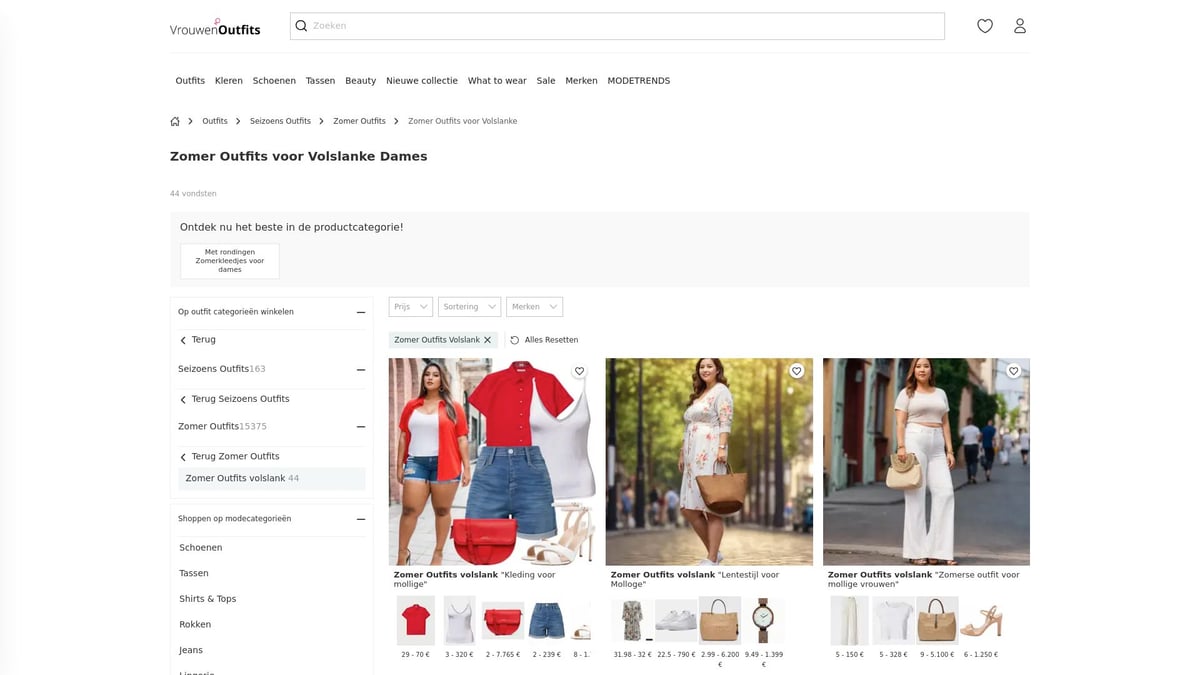Click the Zomerkleedjes voor dames button

(x=229, y=260)
